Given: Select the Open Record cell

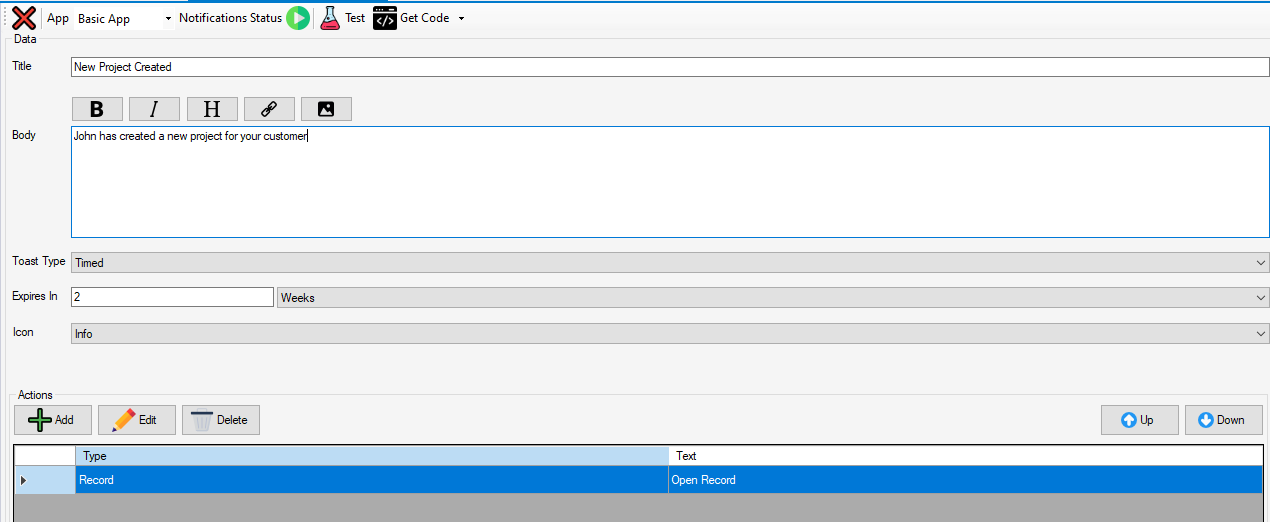Looking at the screenshot, I should tap(965, 480).
